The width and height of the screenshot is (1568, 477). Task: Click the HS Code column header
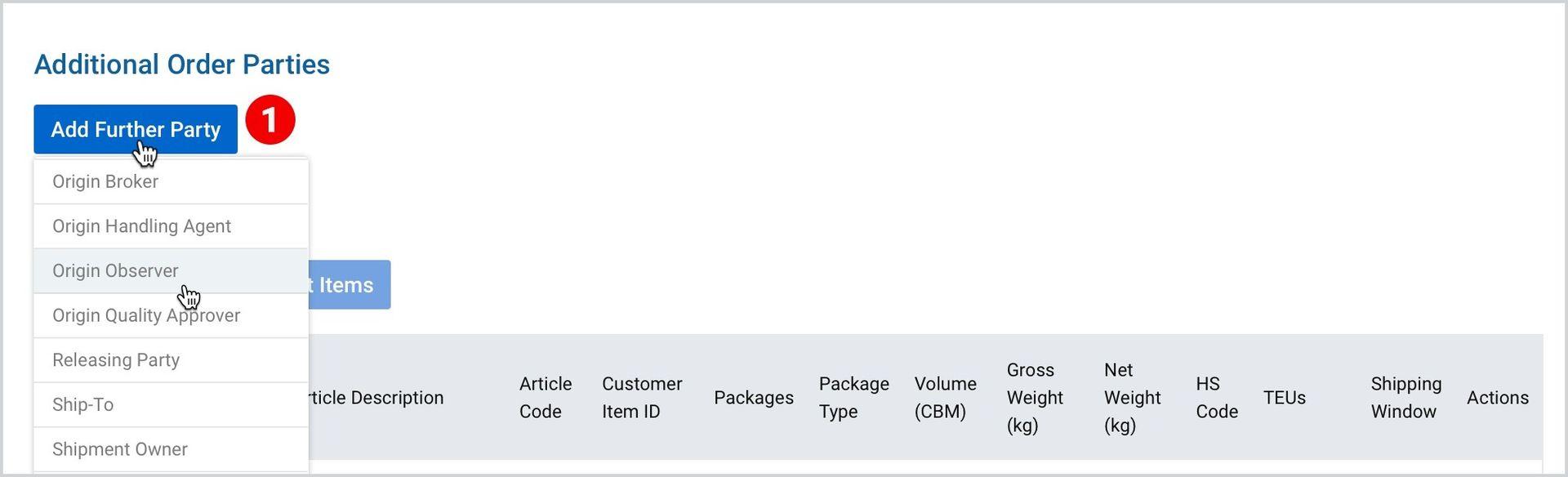(1217, 398)
